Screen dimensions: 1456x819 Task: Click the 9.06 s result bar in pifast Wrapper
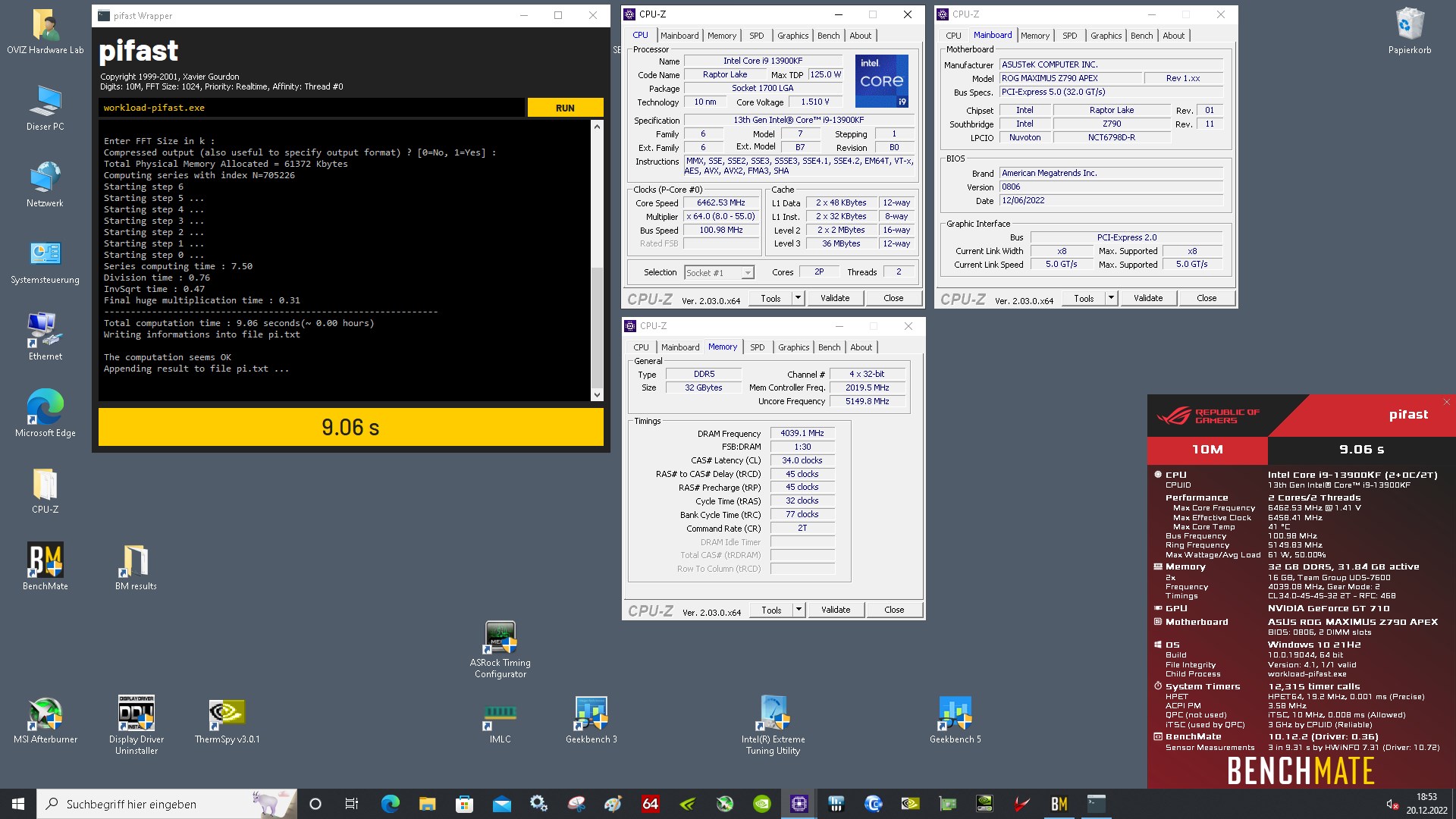(x=350, y=427)
